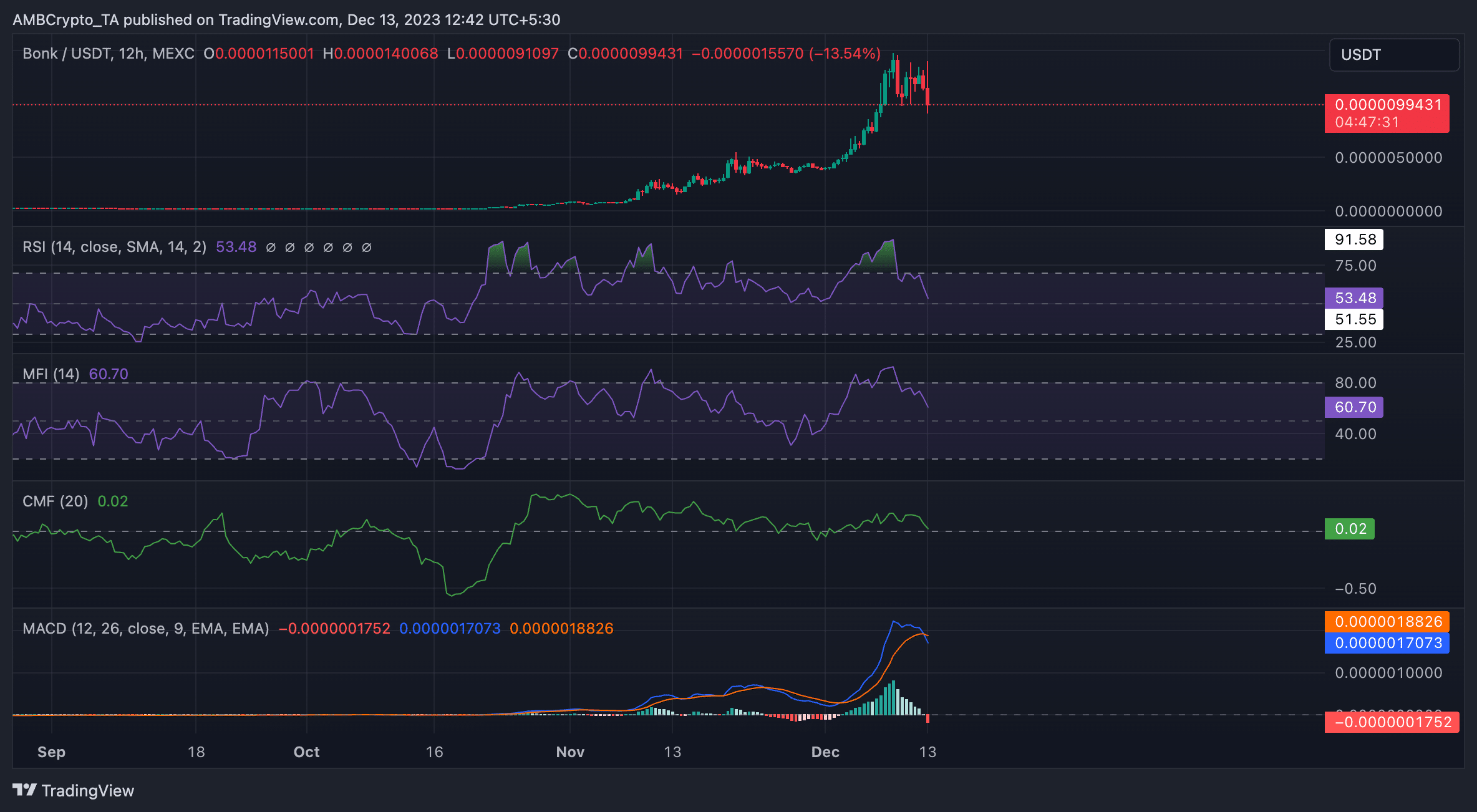Viewport: 1477px width, 812px height.
Task: Click the orange MACD signal value tag
Action: pos(1387,622)
